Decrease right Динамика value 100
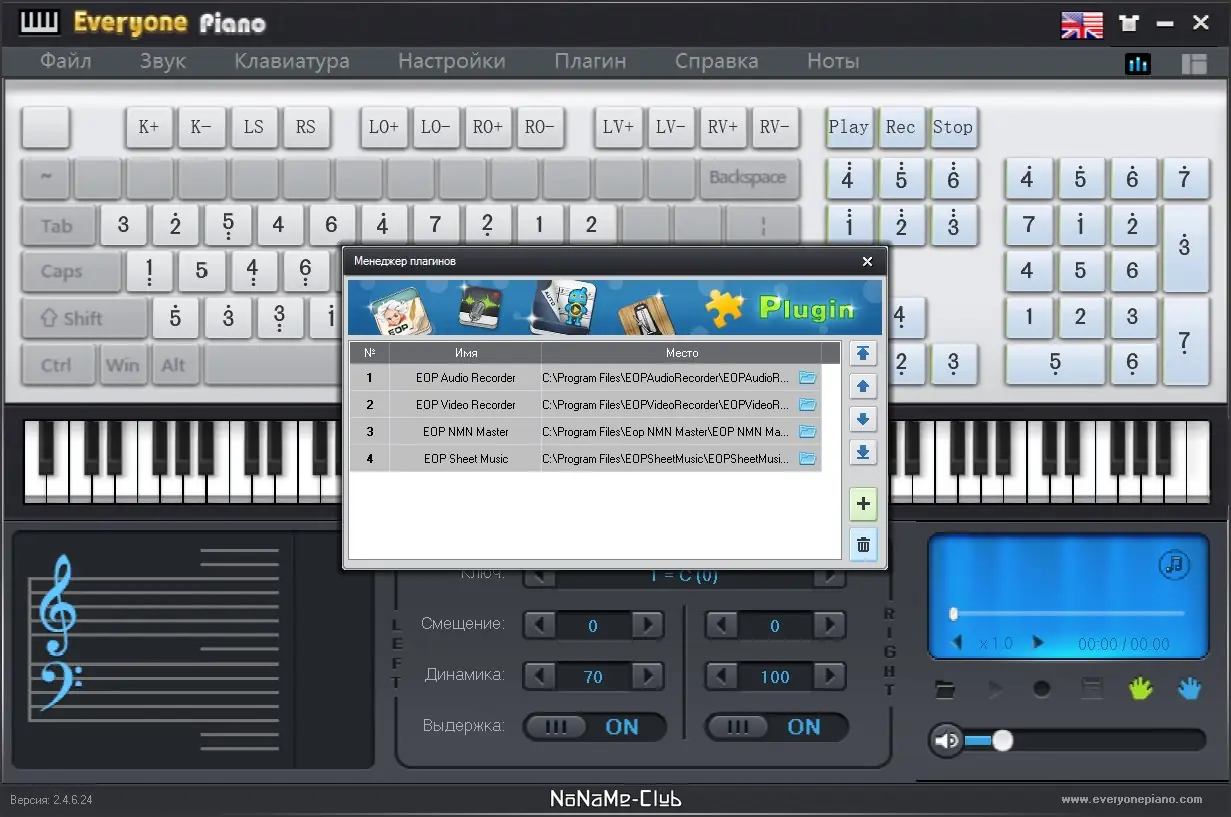 click(722, 676)
